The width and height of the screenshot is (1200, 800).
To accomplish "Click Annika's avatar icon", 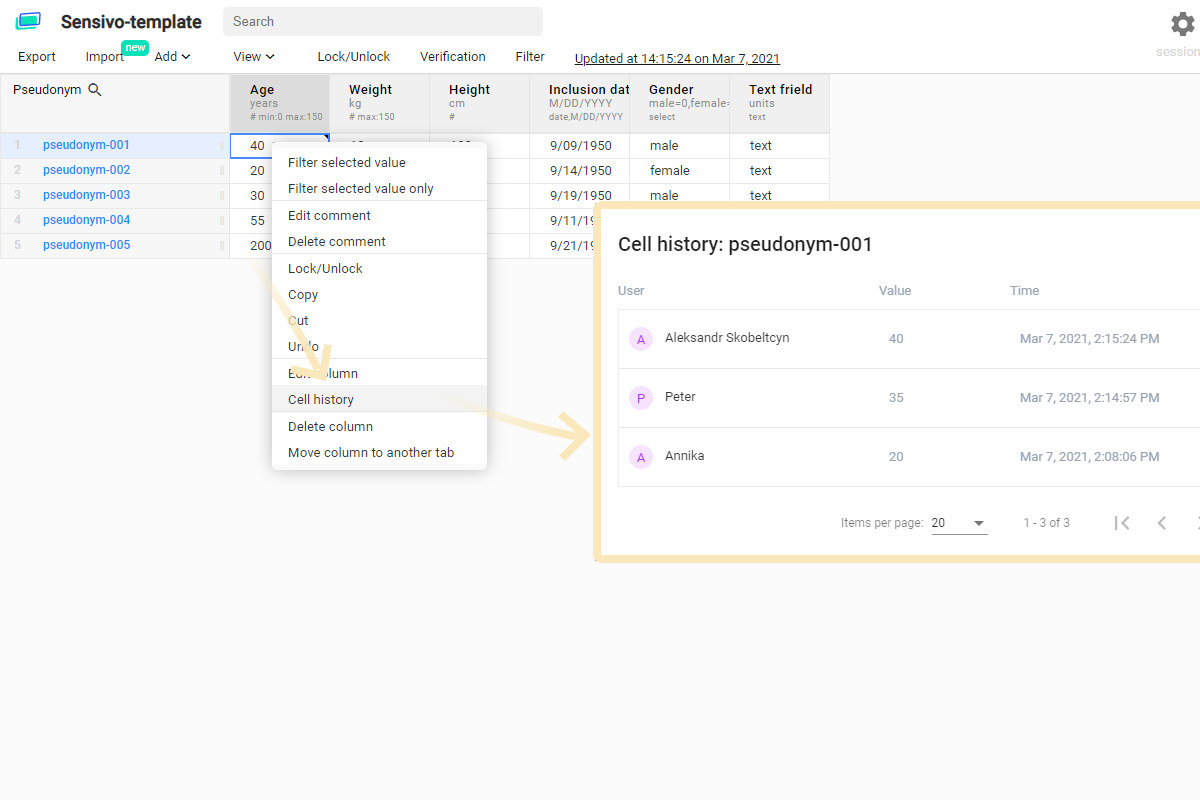I will (640, 457).
